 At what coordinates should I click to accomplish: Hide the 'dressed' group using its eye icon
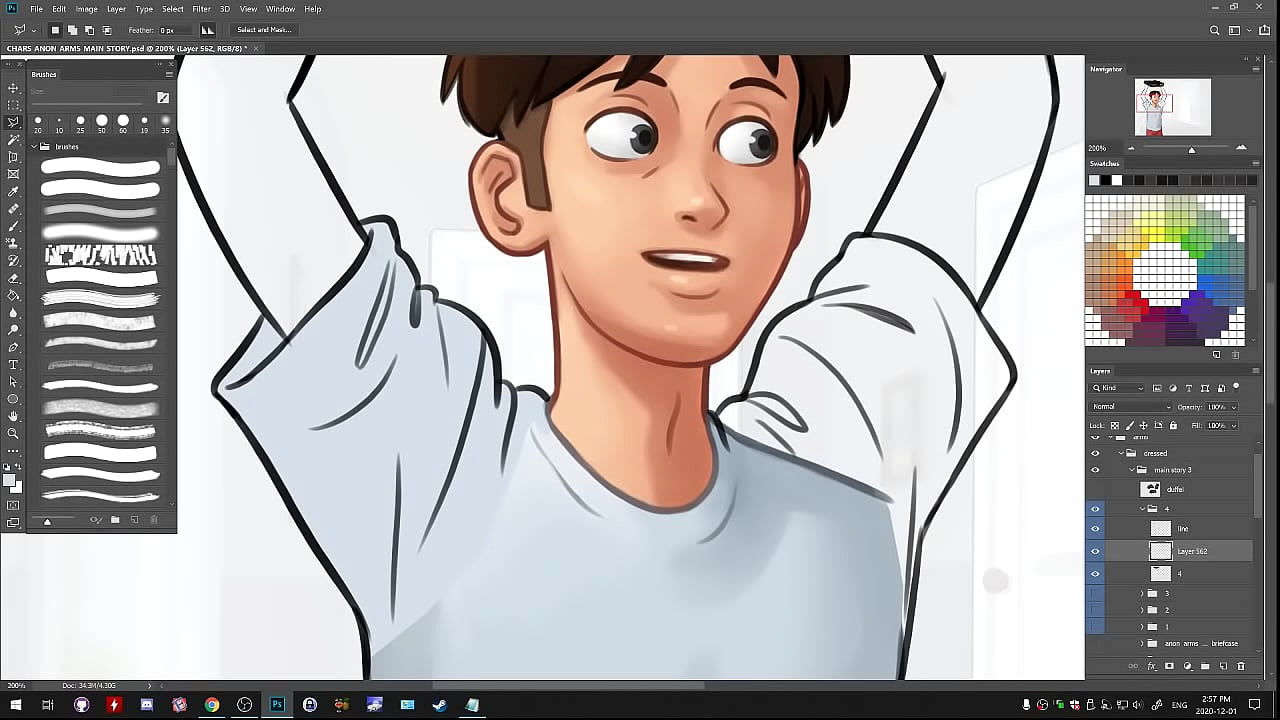coord(1095,453)
